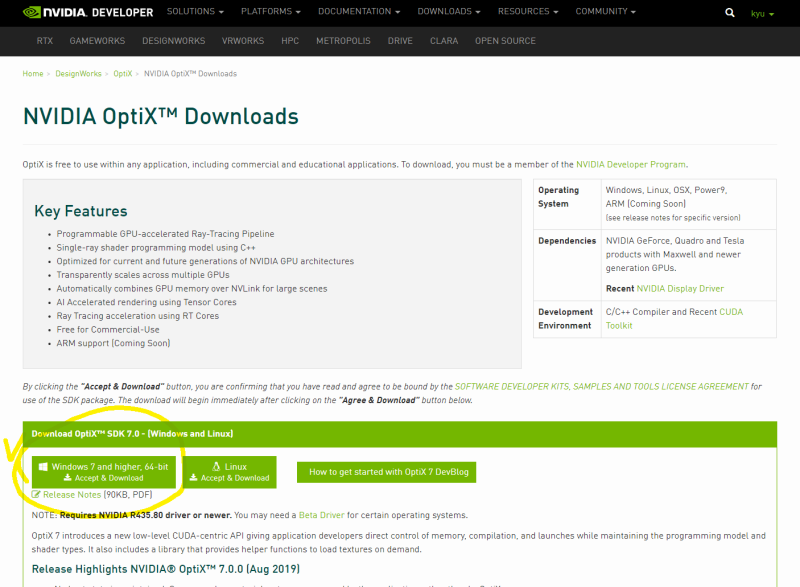
Task: Click the DesignWorks breadcrumb link
Action: pos(78,74)
